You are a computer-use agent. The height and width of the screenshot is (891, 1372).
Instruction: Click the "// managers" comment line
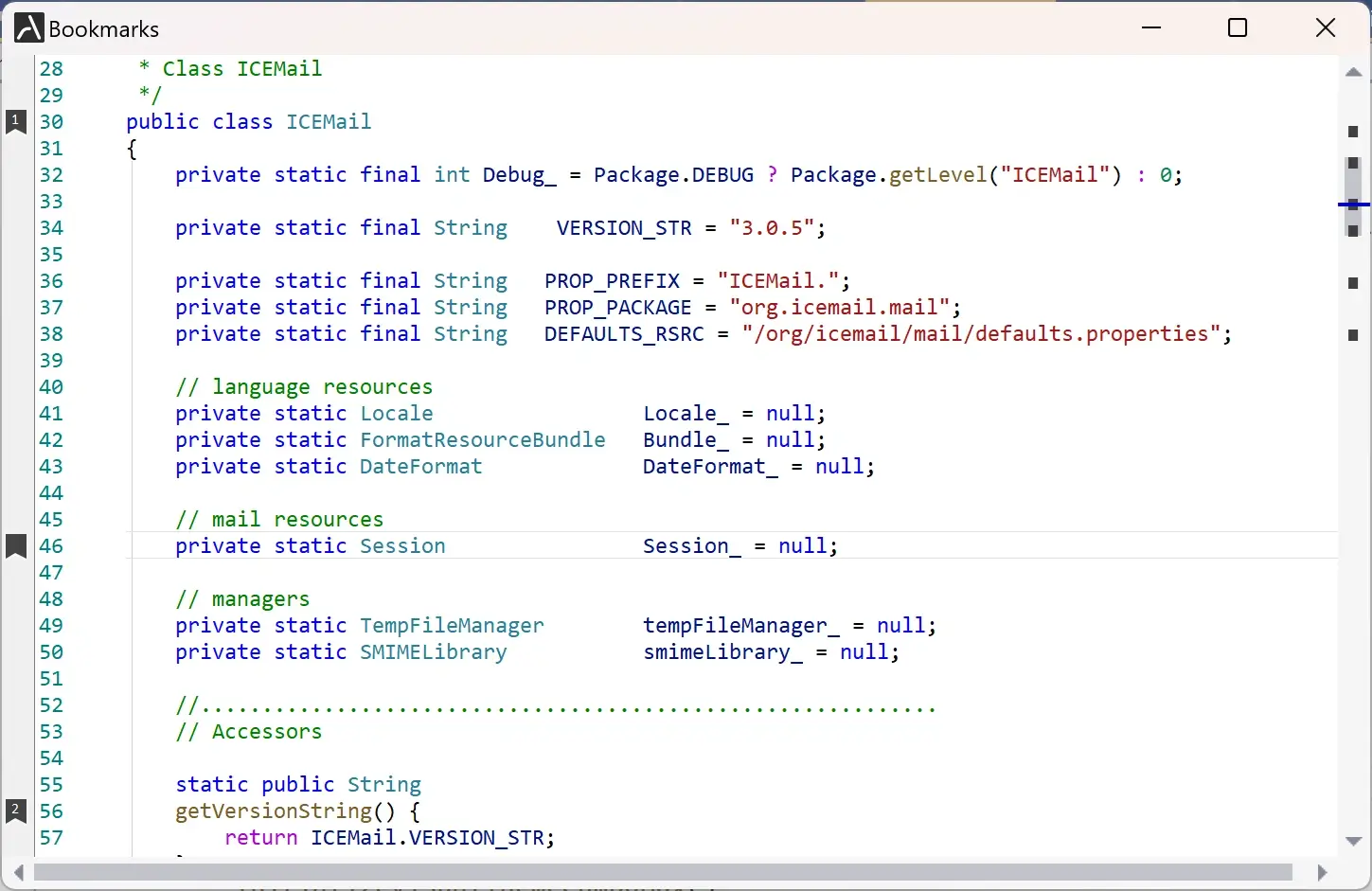(242, 599)
